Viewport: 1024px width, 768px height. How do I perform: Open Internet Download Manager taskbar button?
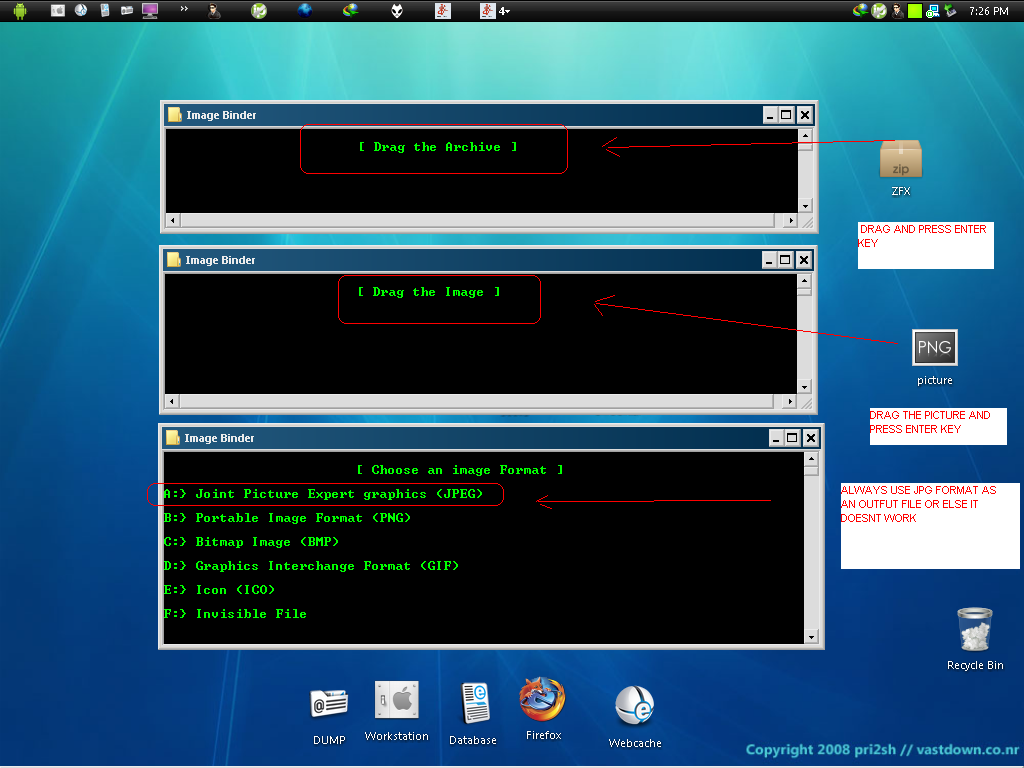[351, 10]
